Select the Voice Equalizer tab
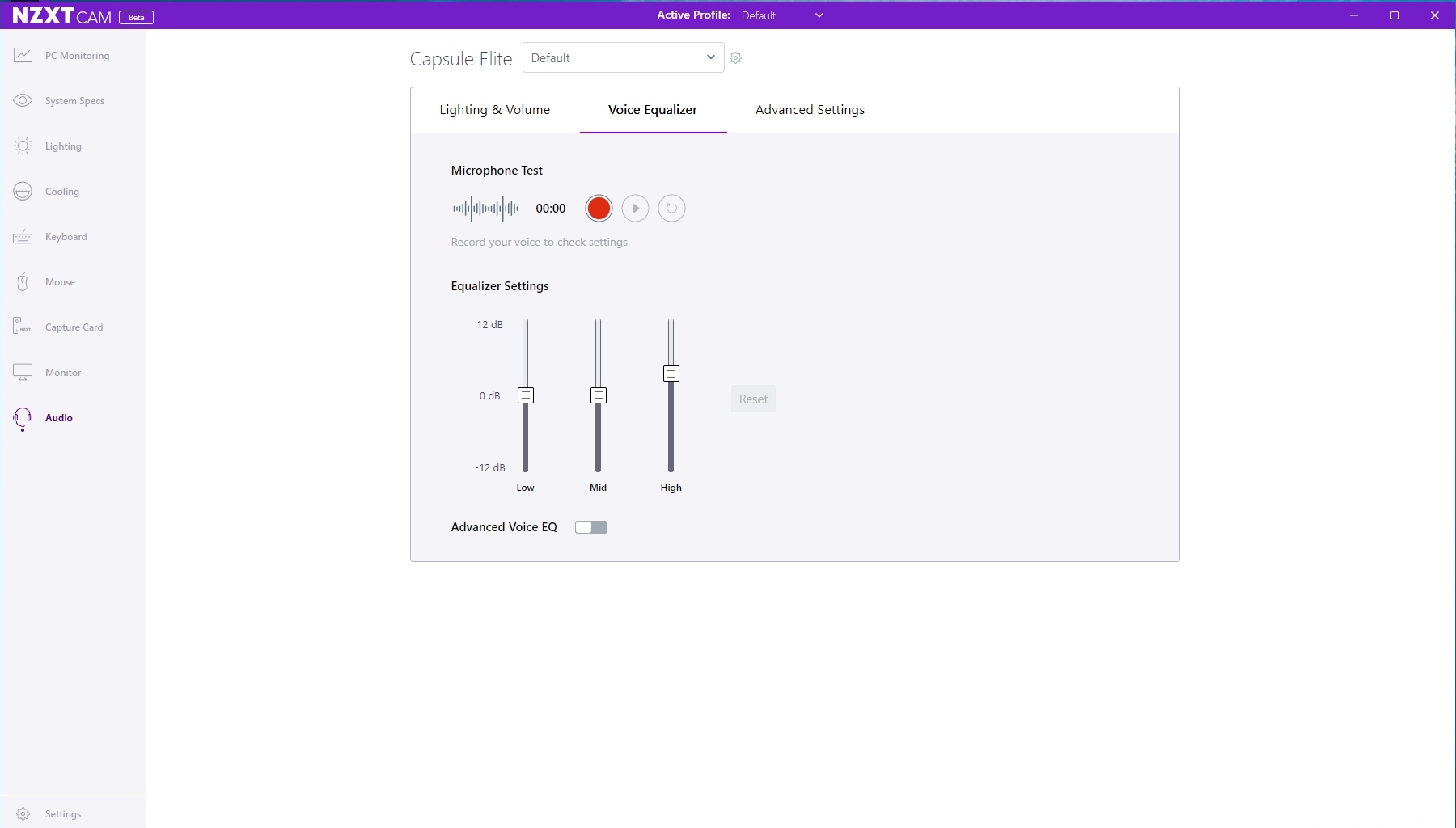The width and height of the screenshot is (1456, 828). (x=653, y=110)
